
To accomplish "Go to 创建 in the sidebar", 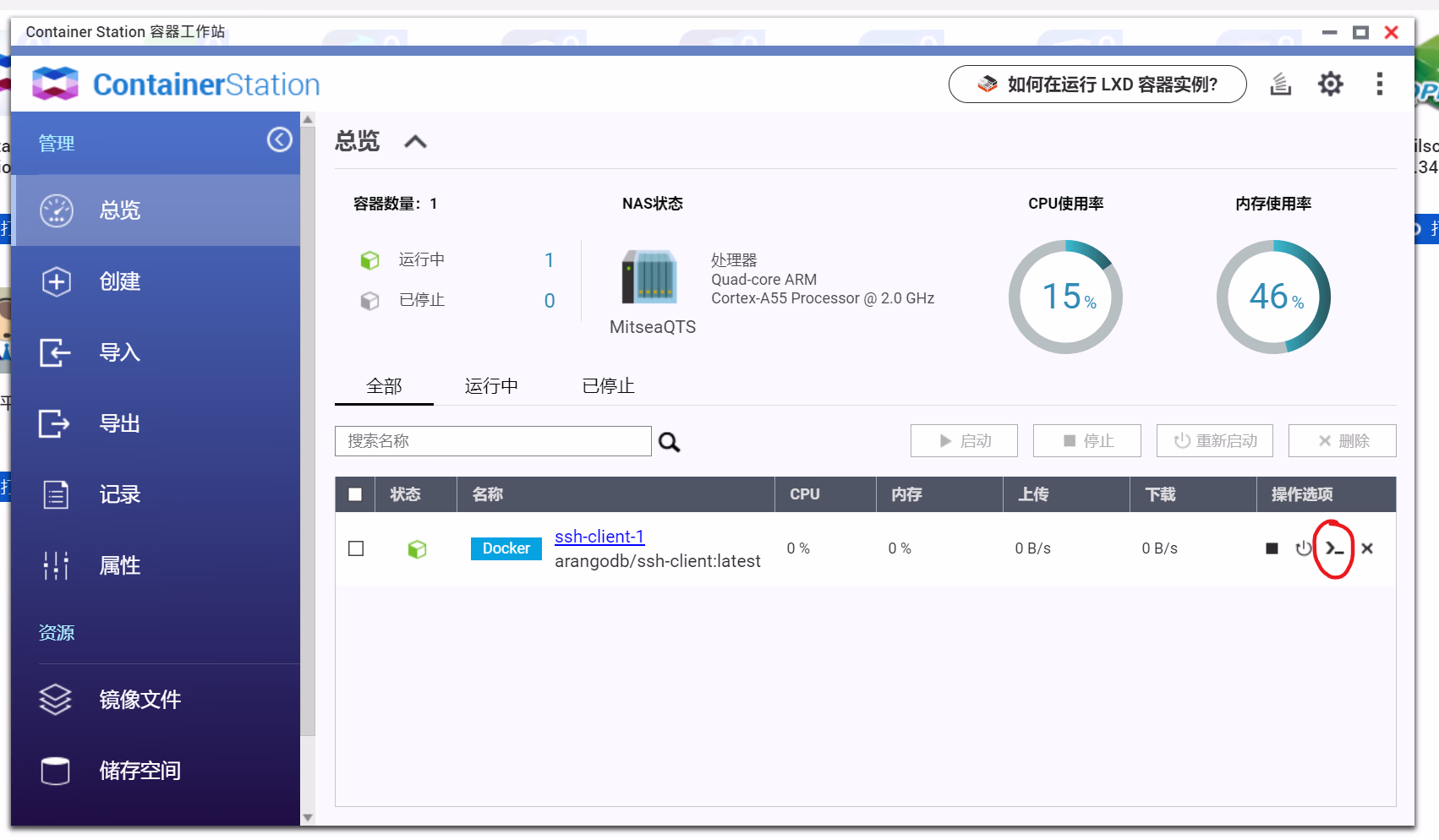I will [x=119, y=281].
